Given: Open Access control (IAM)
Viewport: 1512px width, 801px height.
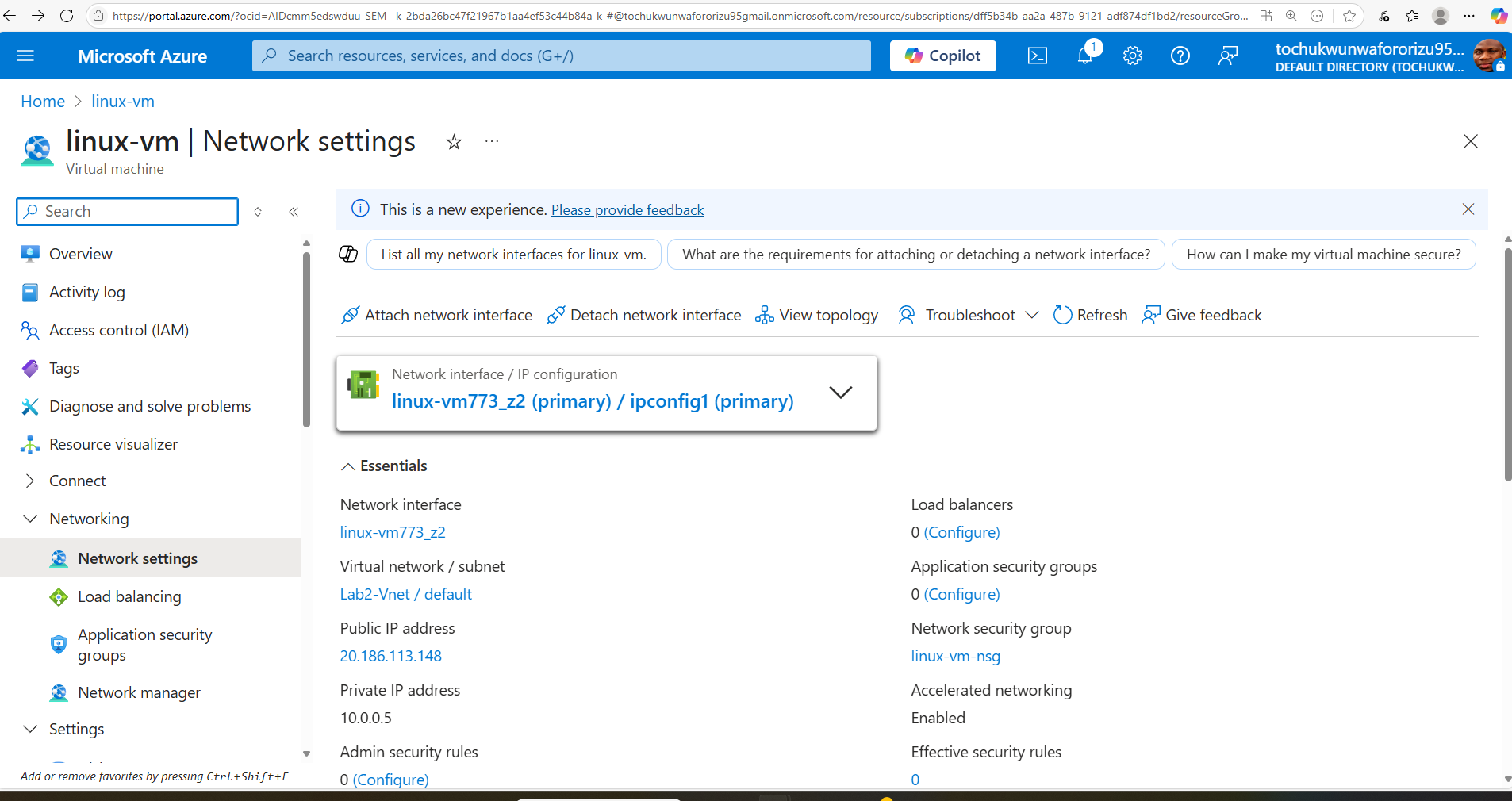Looking at the screenshot, I should (x=119, y=330).
